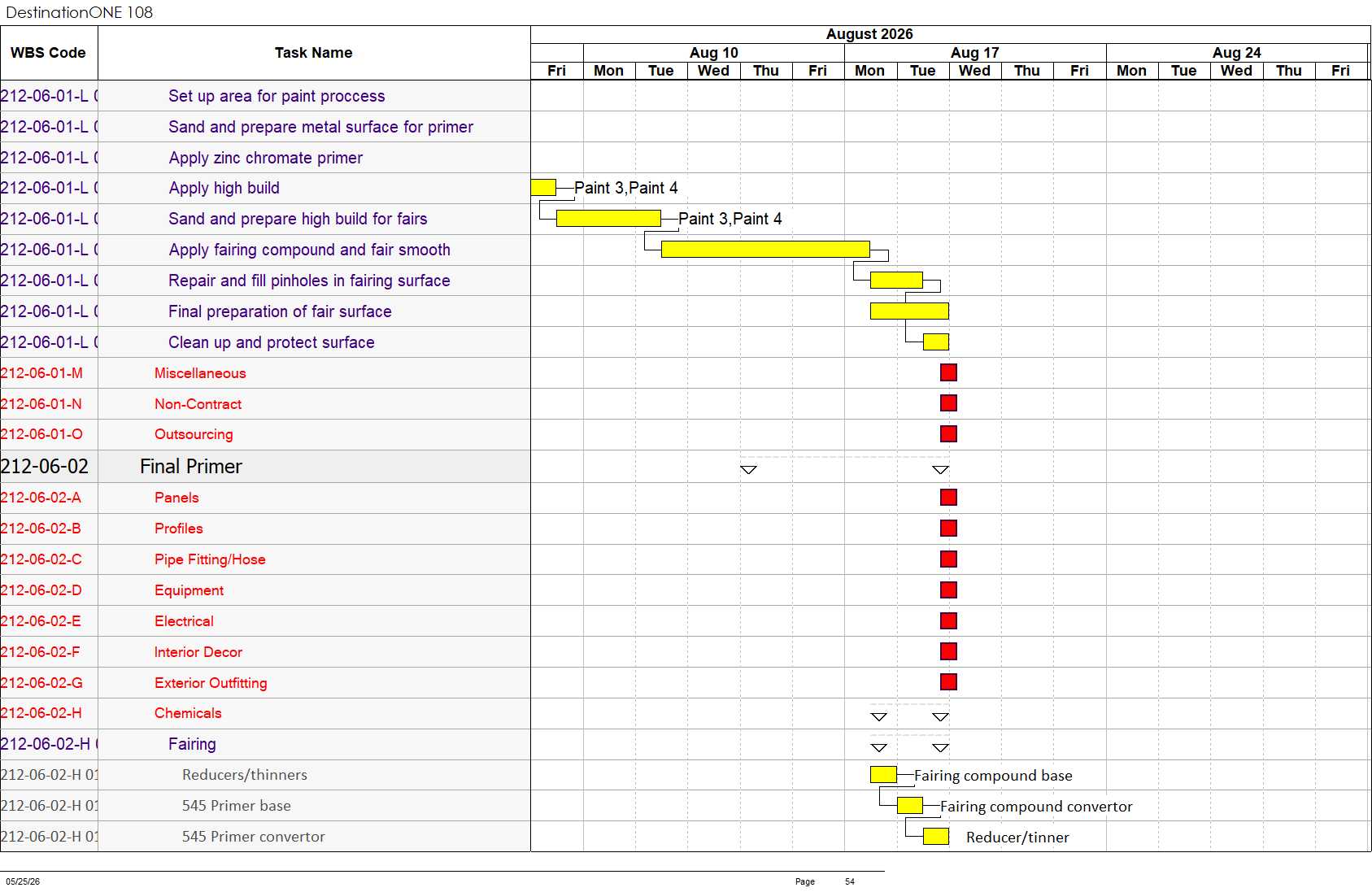Click the bar labeled 'Fairing compound base'
This screenshot has width=1372, height=892.
883,775
